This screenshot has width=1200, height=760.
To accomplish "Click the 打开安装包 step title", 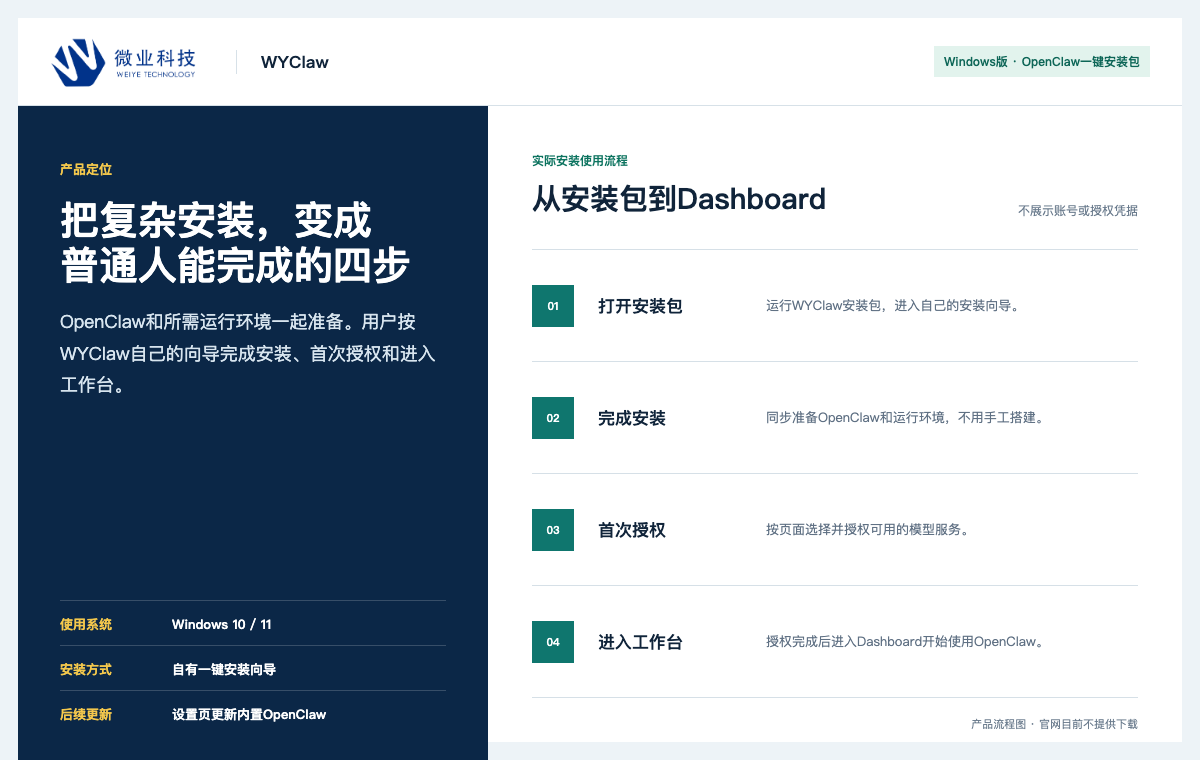I will (x=640, y=306).
